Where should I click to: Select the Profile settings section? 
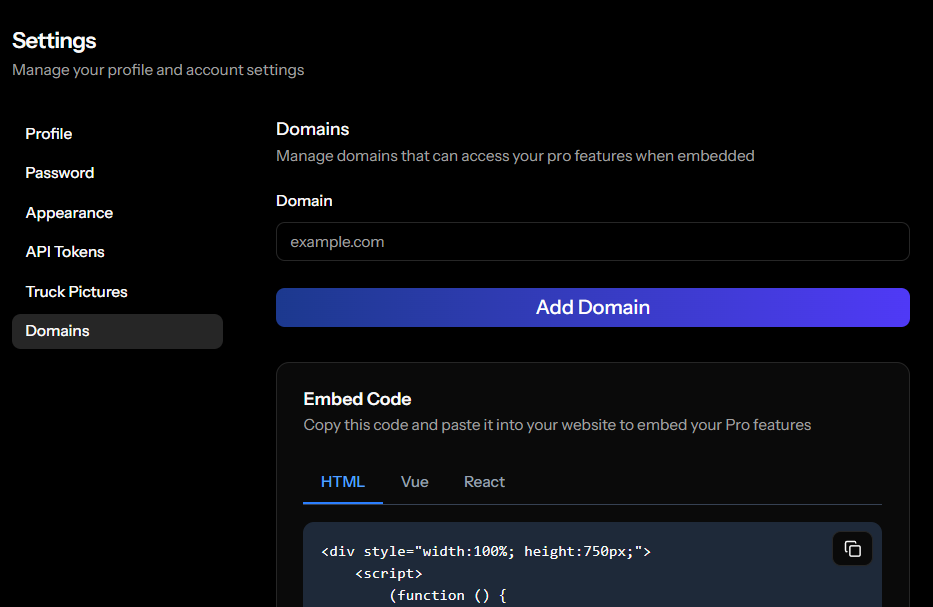[x=48, y=133]
